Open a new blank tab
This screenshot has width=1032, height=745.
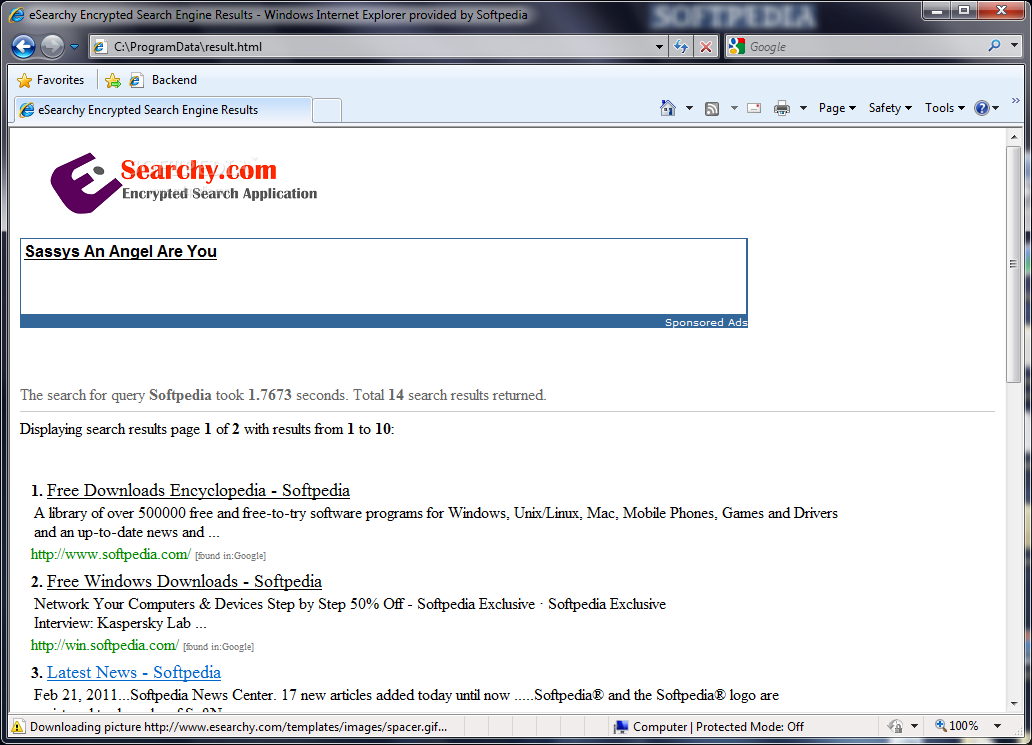pyautogui.click(x=327, y=111)
